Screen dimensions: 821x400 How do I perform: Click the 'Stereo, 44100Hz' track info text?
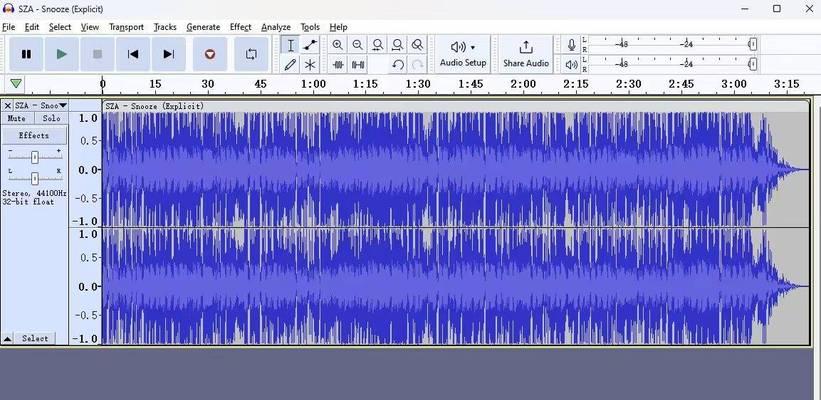point(35,193)
